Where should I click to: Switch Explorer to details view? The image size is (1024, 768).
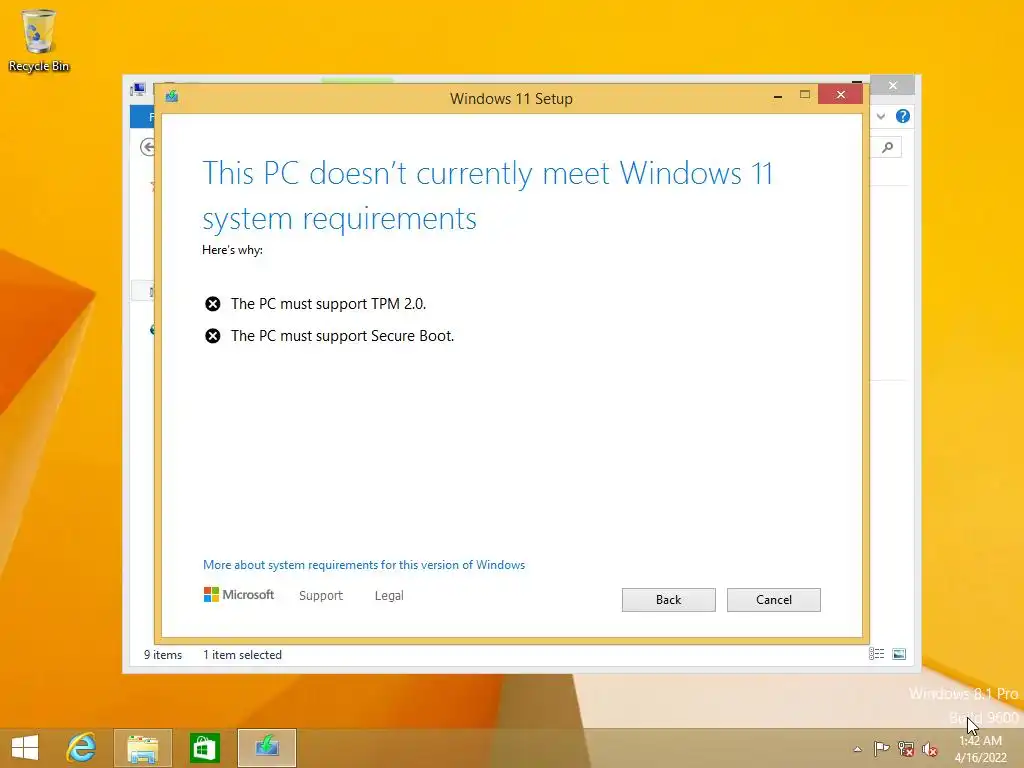(876, 654)
